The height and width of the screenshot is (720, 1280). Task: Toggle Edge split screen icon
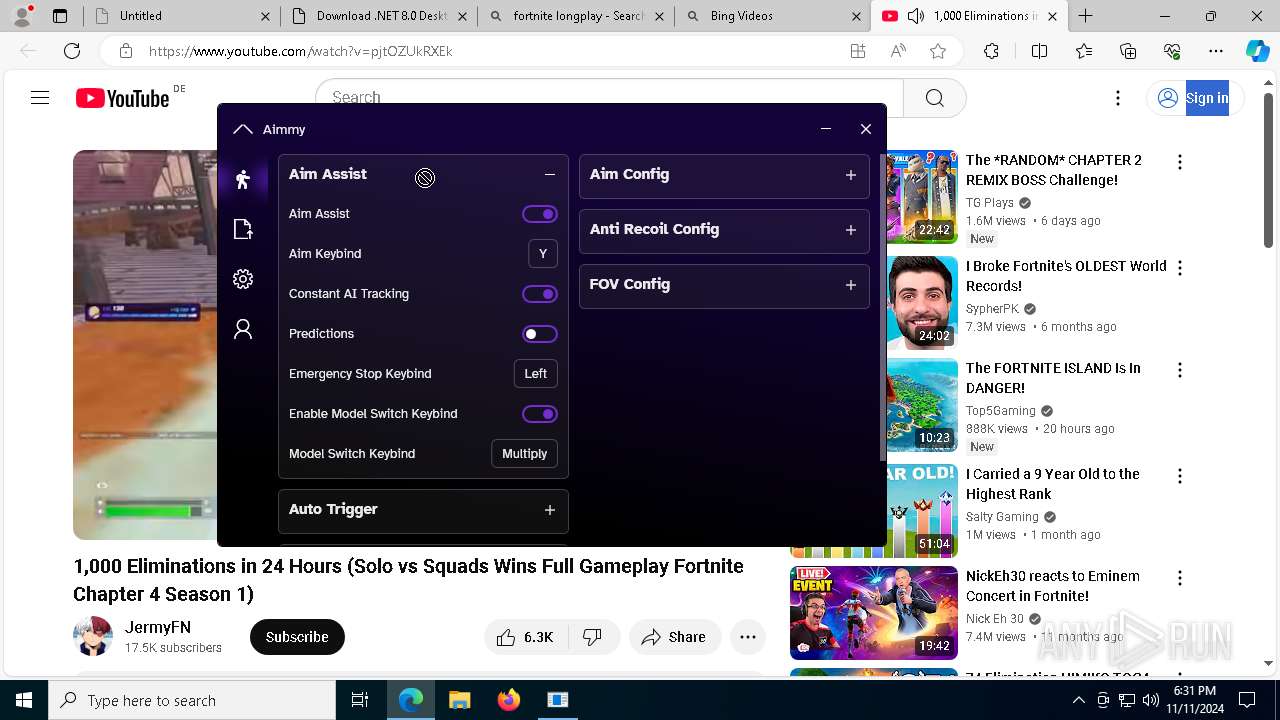click(x=1039, y=51)
